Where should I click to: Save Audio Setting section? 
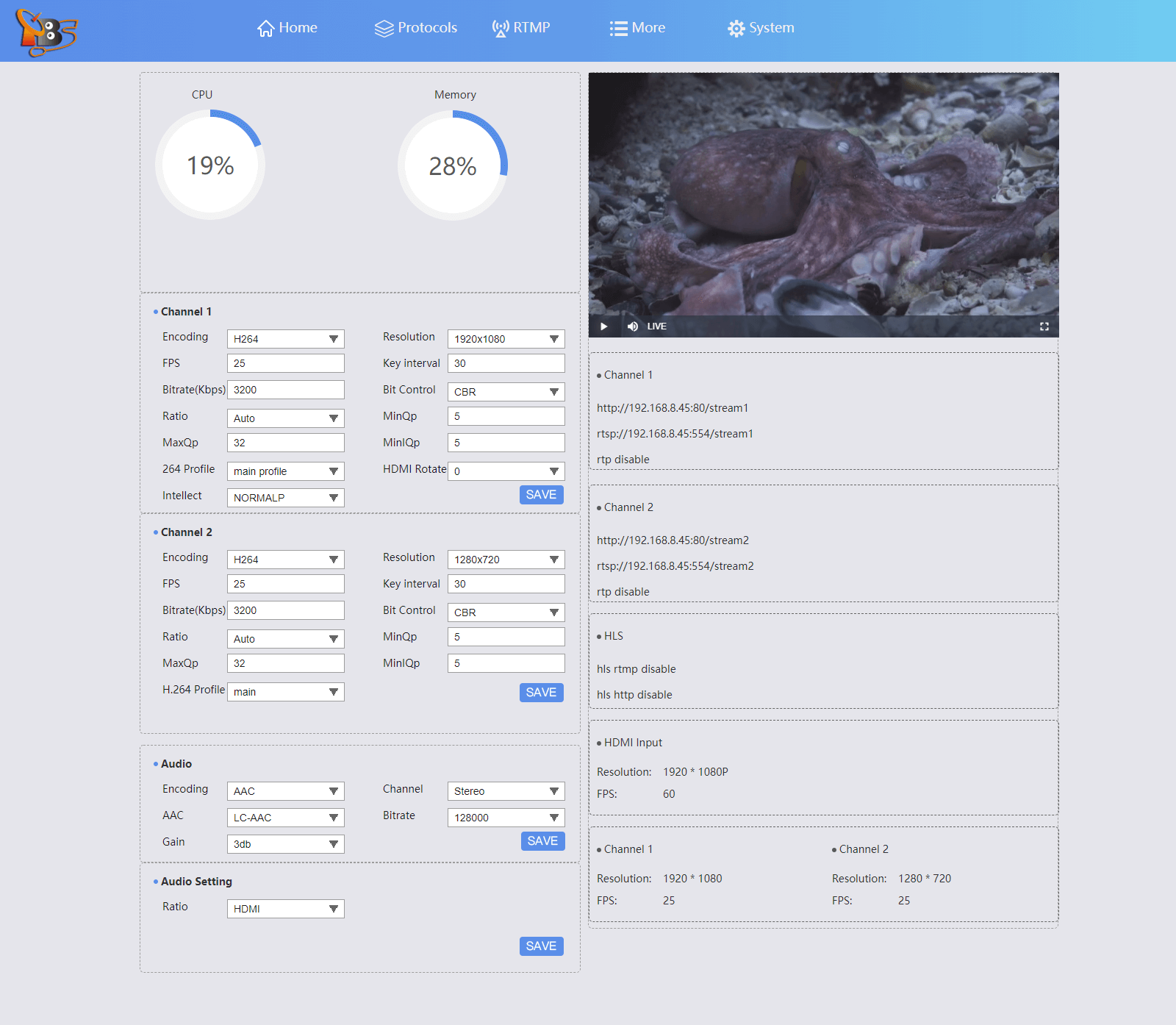(542, 946)
